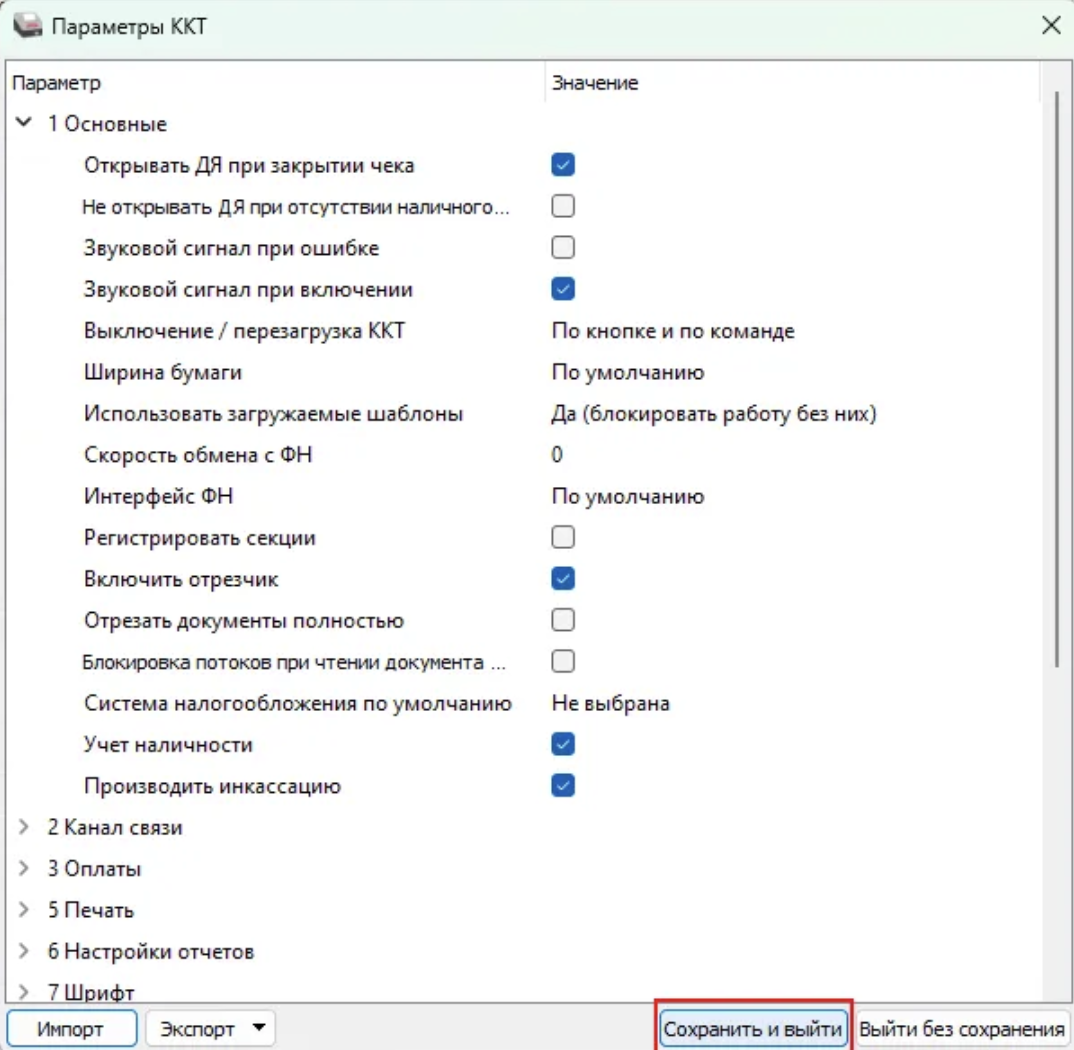The image size is (1074, 1050).
Task: Disable Звуковой сигнал при включении checkbox
Action: point(563,289)
